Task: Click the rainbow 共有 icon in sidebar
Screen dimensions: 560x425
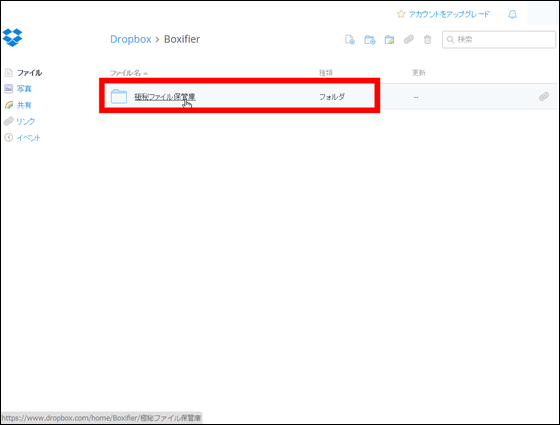Action: [x=9, y=105]
